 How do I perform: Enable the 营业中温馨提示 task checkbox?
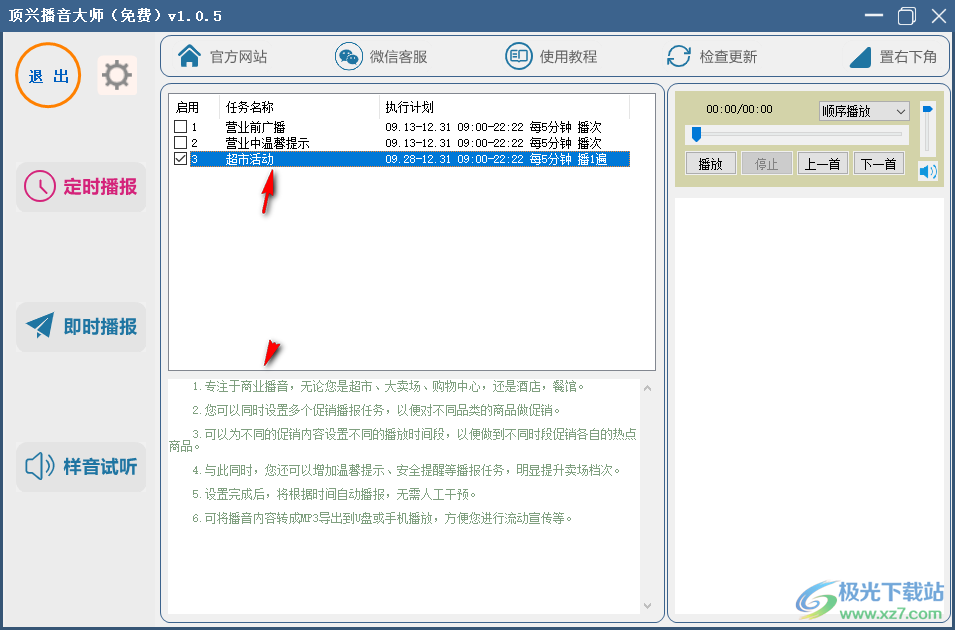click(179, 143)
